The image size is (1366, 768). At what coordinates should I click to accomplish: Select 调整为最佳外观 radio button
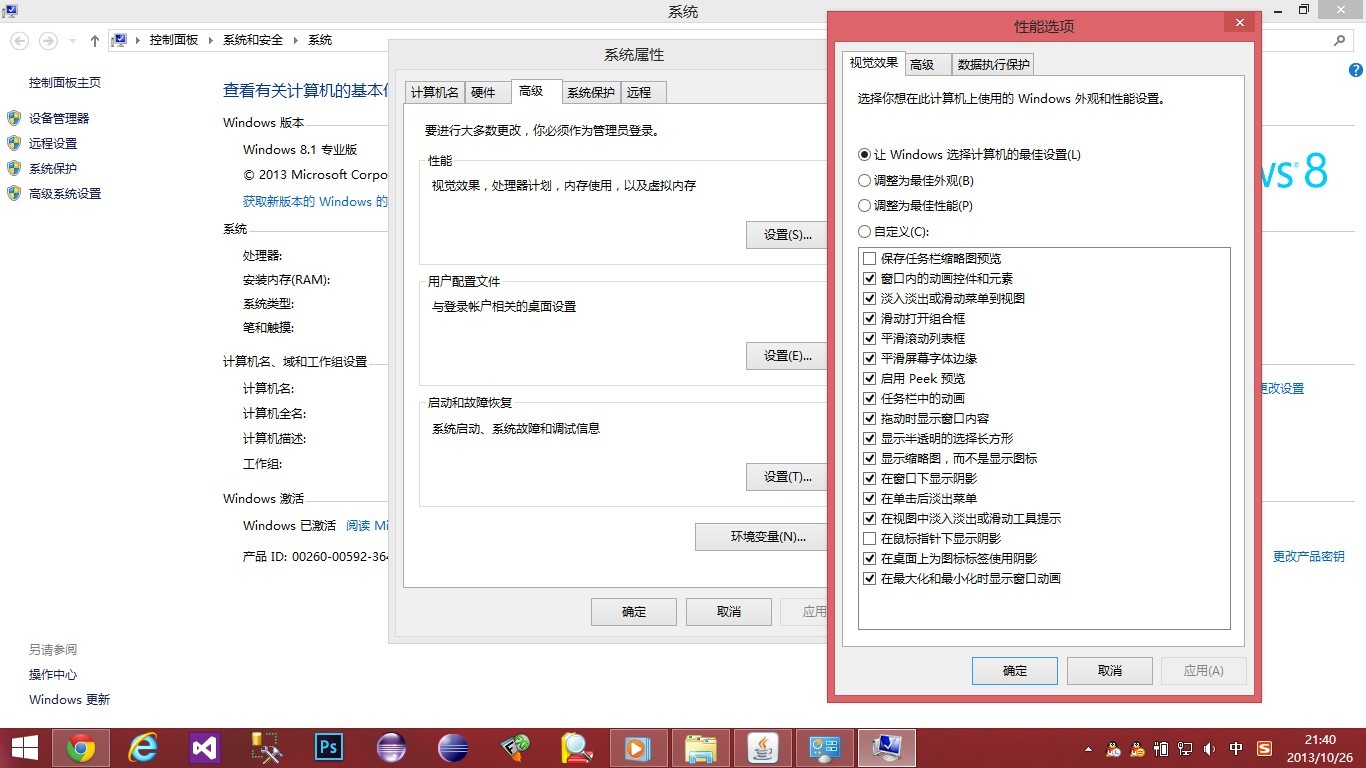pyautogui.click(x=865, y=181)
